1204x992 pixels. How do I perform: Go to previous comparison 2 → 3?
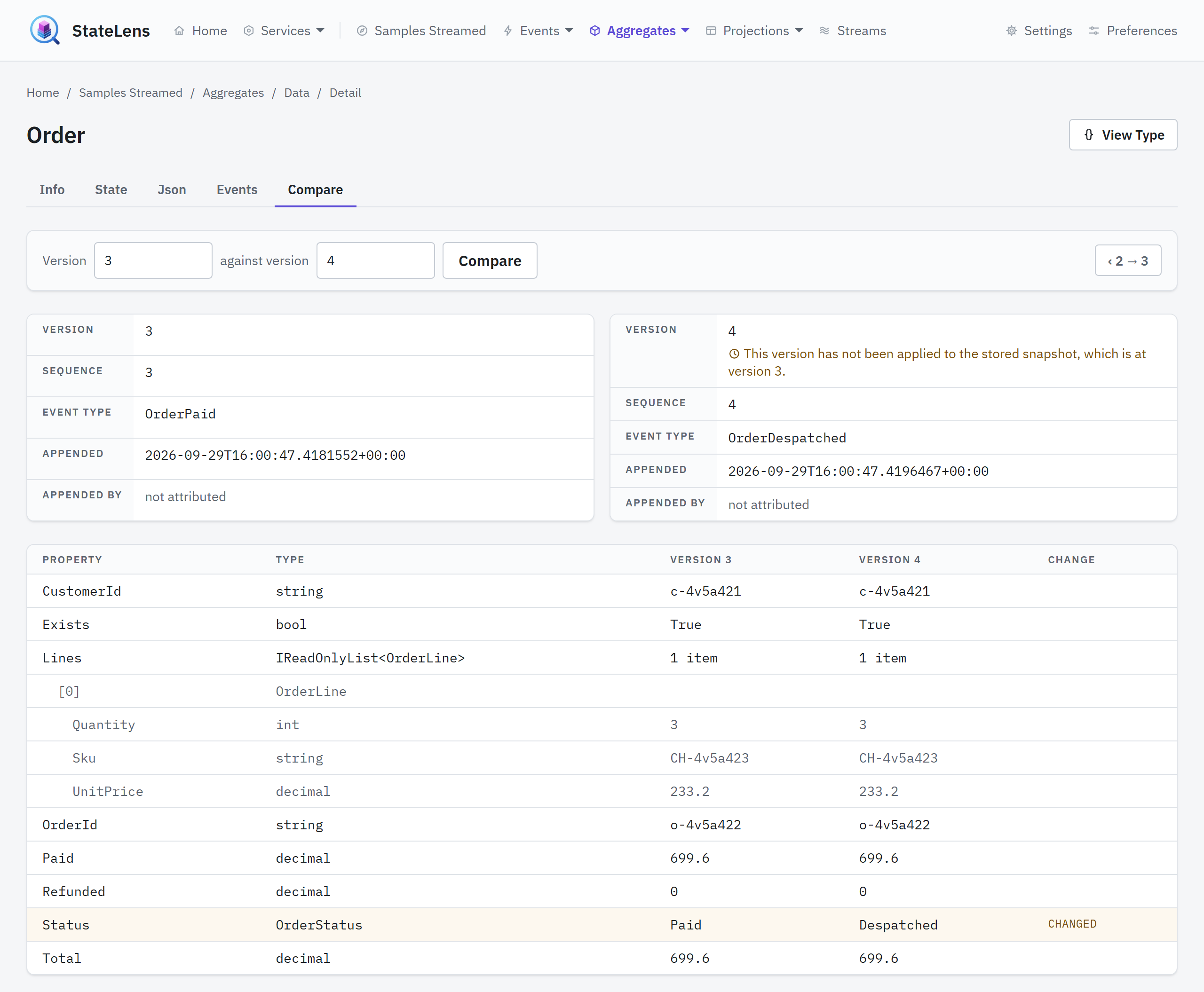(1128, 260)
